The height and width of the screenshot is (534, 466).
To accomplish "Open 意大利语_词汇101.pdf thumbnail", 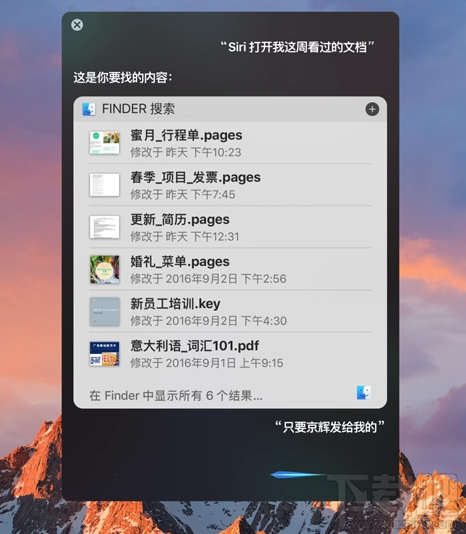I will pos(105,354).
